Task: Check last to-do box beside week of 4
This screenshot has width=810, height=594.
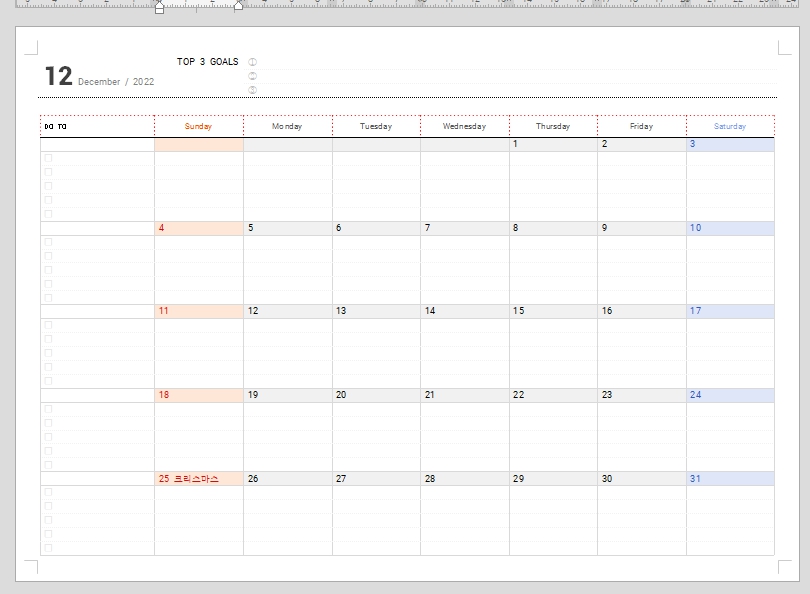Action: (49, 298)
